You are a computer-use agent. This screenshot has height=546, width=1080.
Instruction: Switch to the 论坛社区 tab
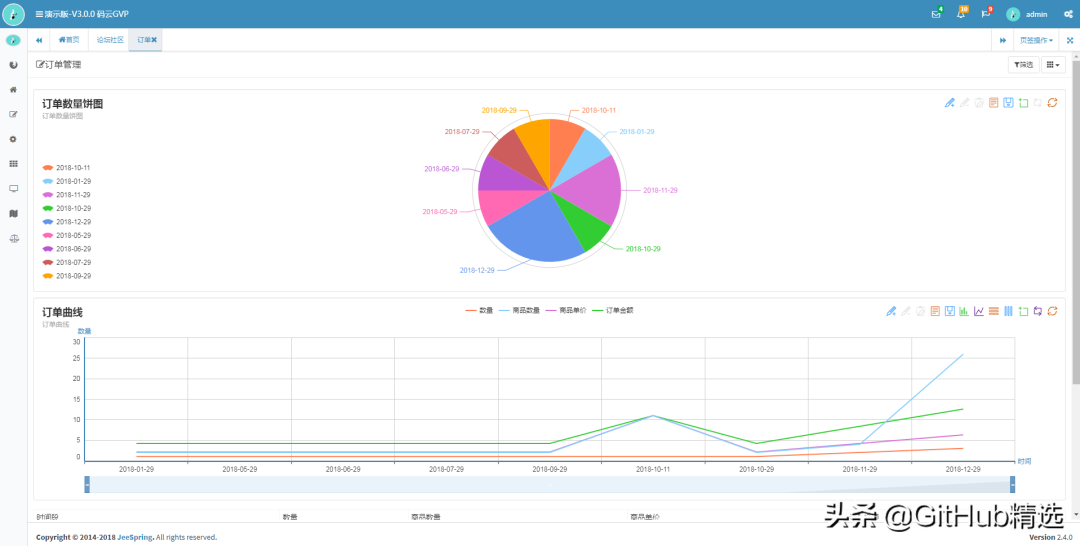110,40
